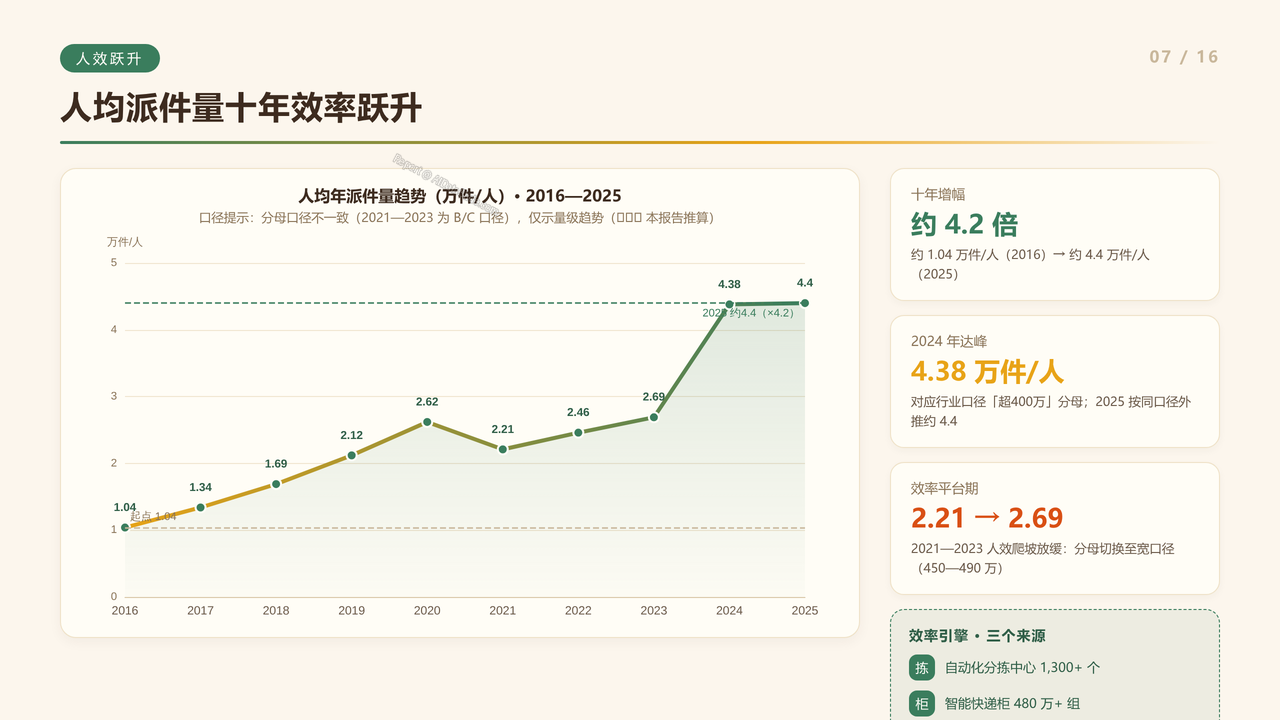This screenshot has height=720, width=1280.
Task: Click the 2025 data point marker valued 4.4
Action: coord(805,303)
